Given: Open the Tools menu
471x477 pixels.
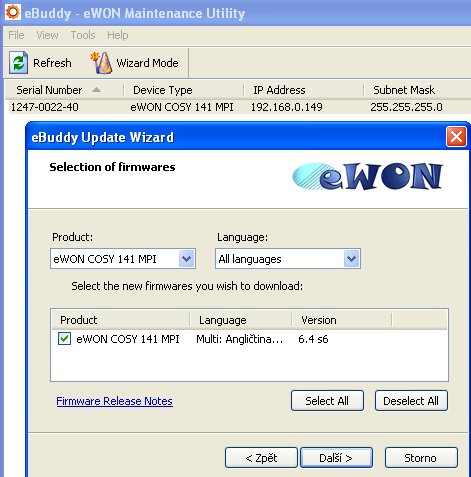Looking at the screenshot, I should pyautogui.click(x=83, y=35).
